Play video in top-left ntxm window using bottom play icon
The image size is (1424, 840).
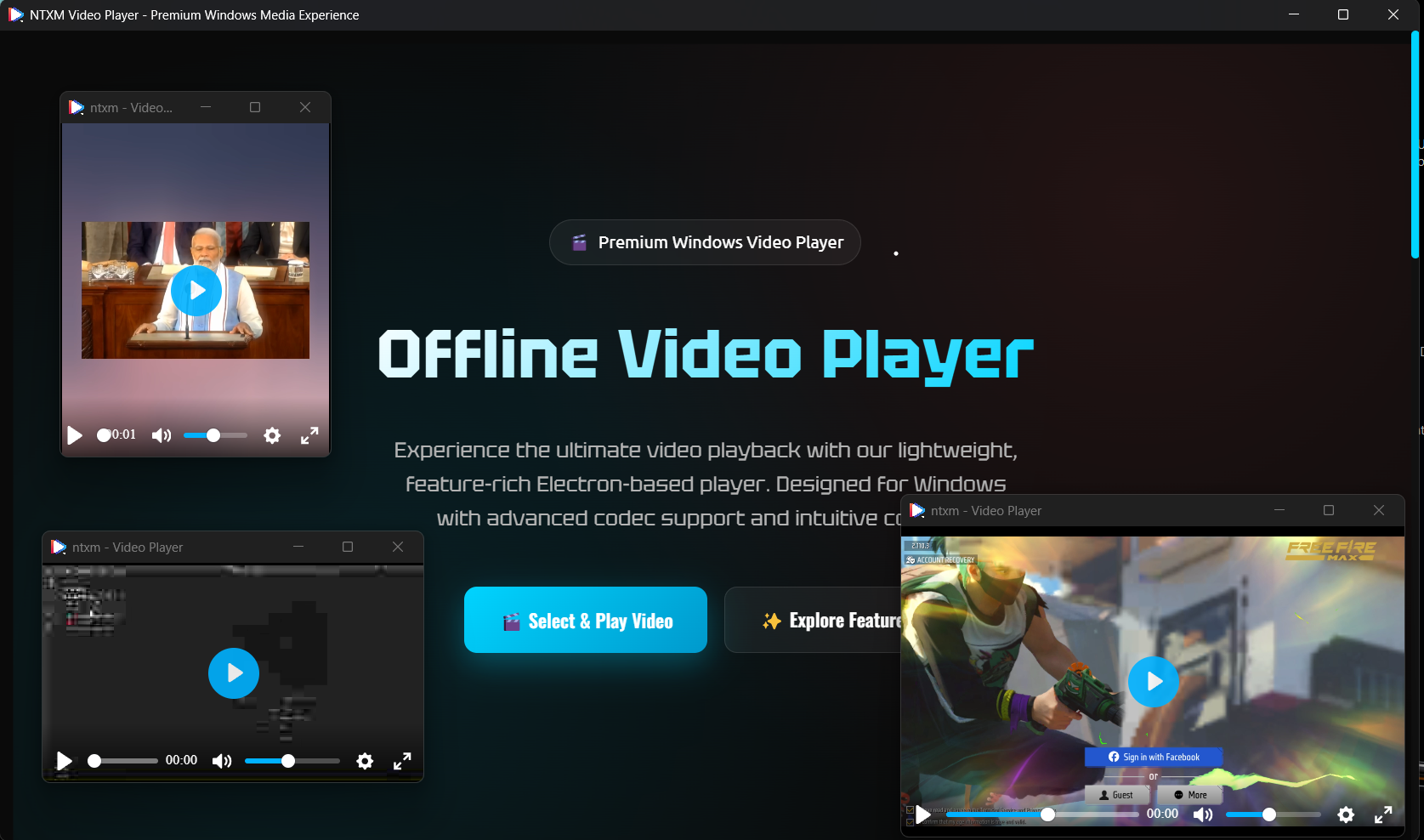click(75, 435)
